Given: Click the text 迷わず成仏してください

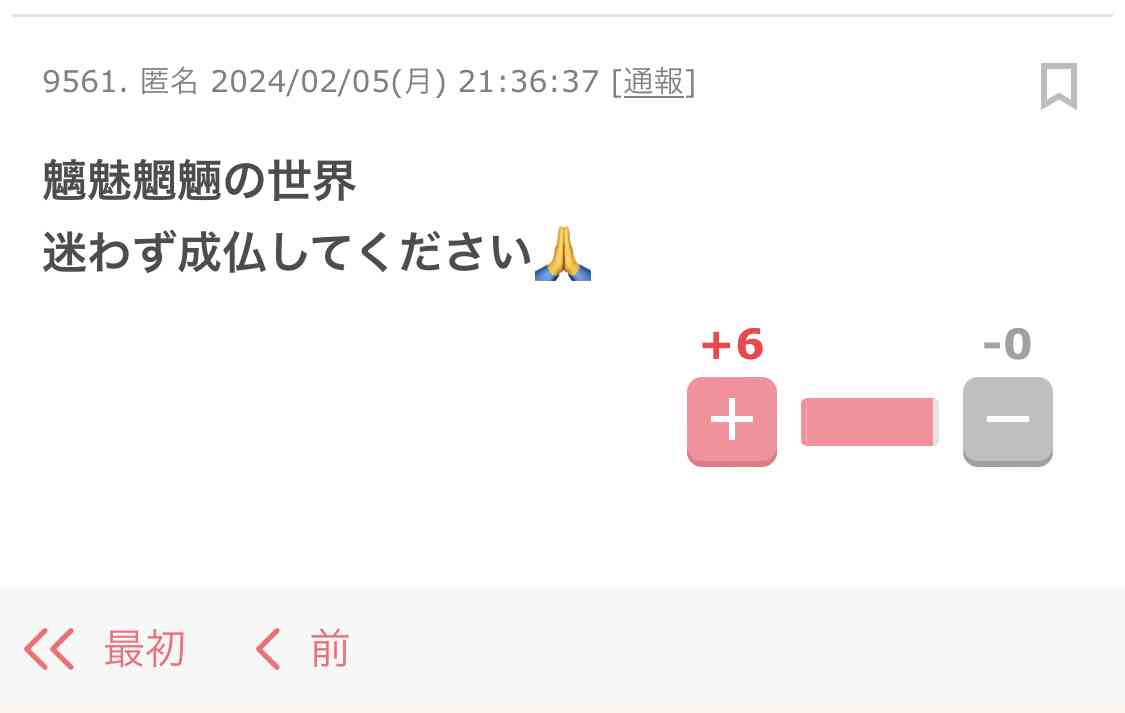Looking at the screenshot, I should [287, 252].
